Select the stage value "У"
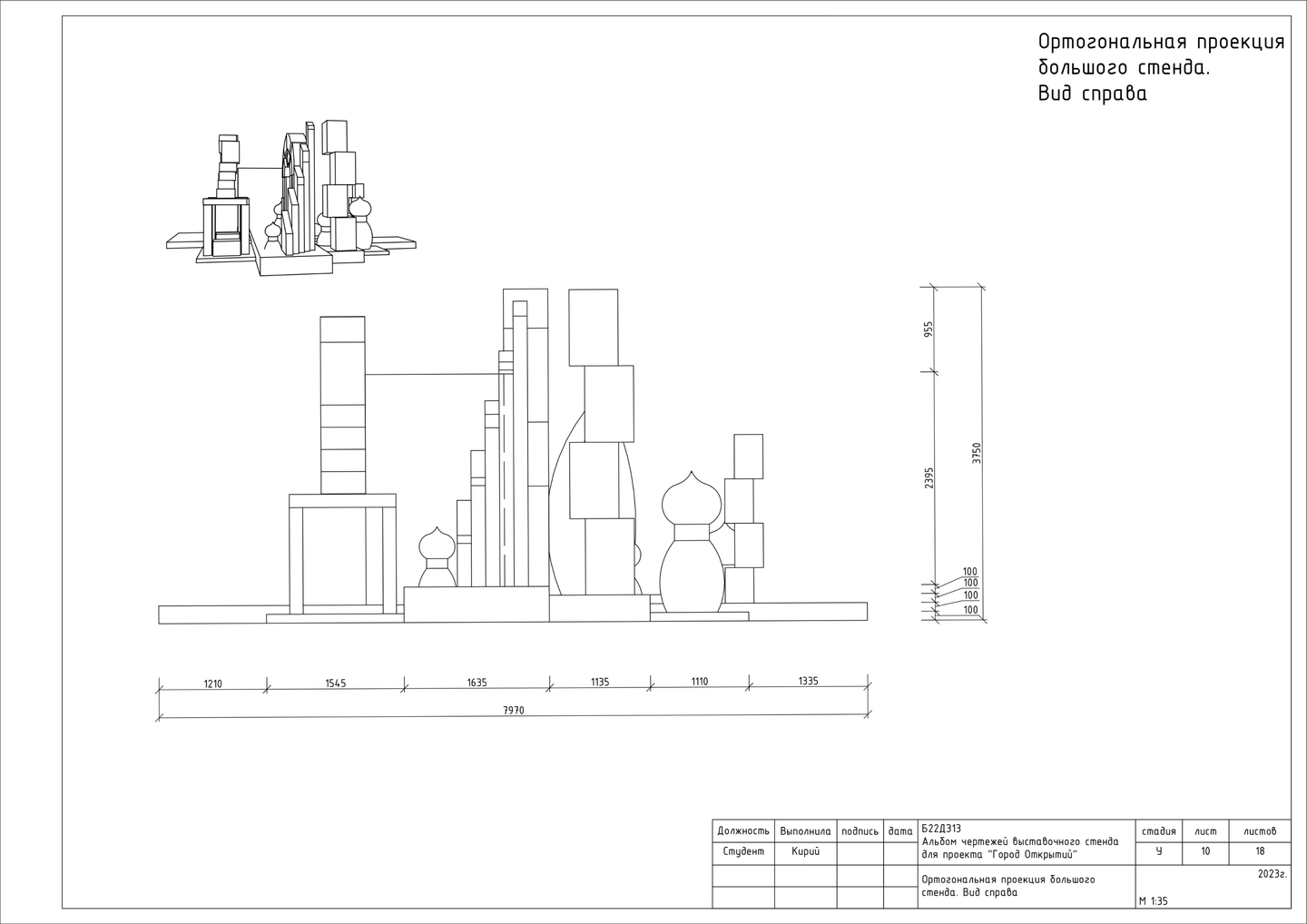Screen dimensions: 1307x924 point(1159,851)
